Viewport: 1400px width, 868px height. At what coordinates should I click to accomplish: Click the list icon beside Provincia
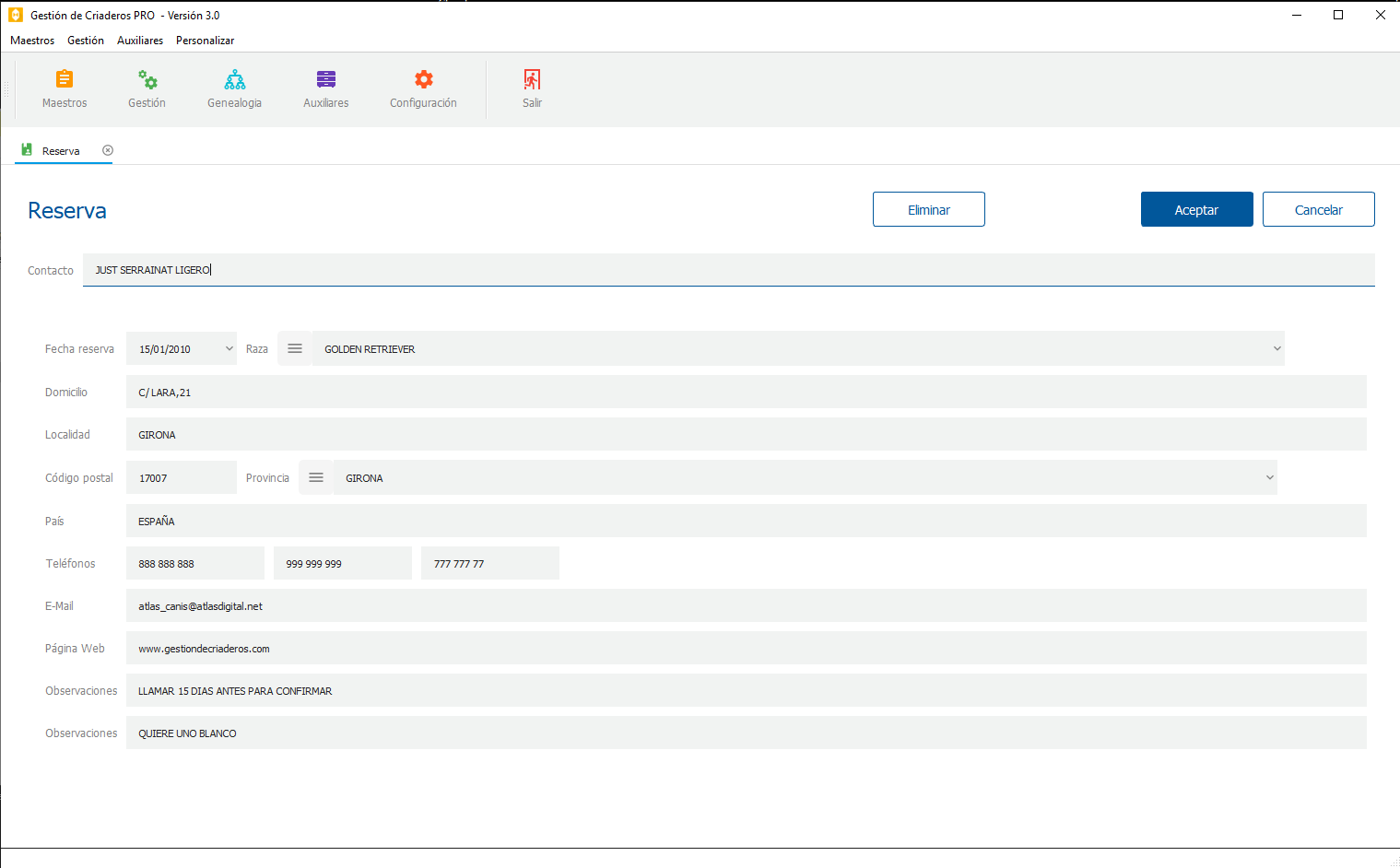[x=316, y=478]
